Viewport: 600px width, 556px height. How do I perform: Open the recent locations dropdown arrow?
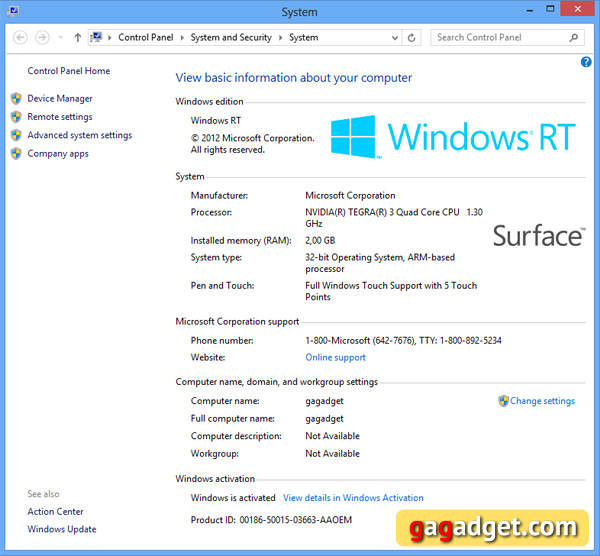coord(60,38)
